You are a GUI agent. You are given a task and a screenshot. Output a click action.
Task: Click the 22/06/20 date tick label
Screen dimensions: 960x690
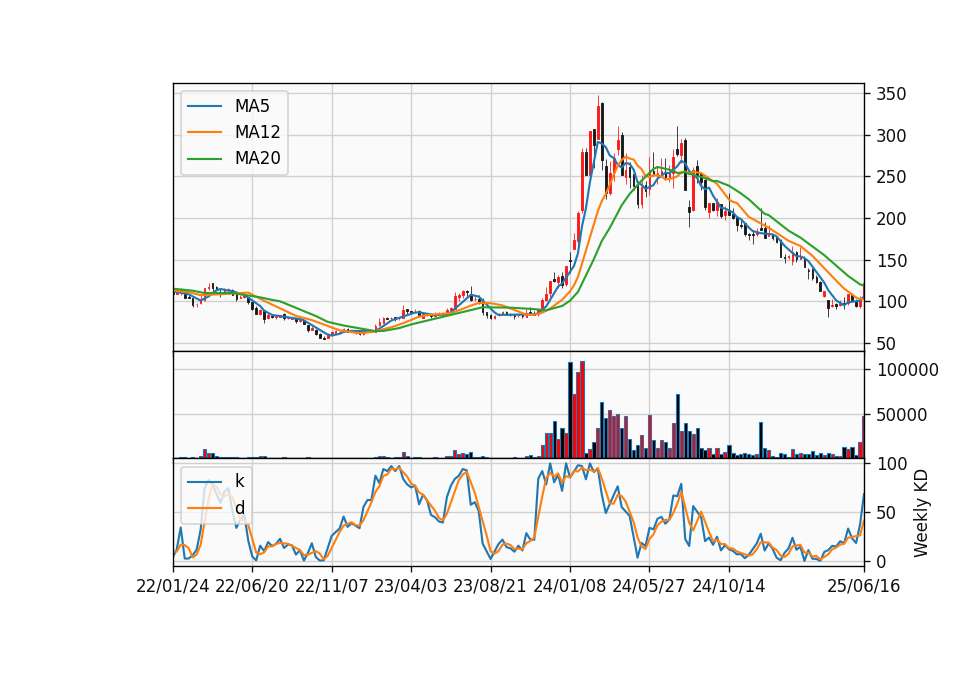[x=252, y=587]
